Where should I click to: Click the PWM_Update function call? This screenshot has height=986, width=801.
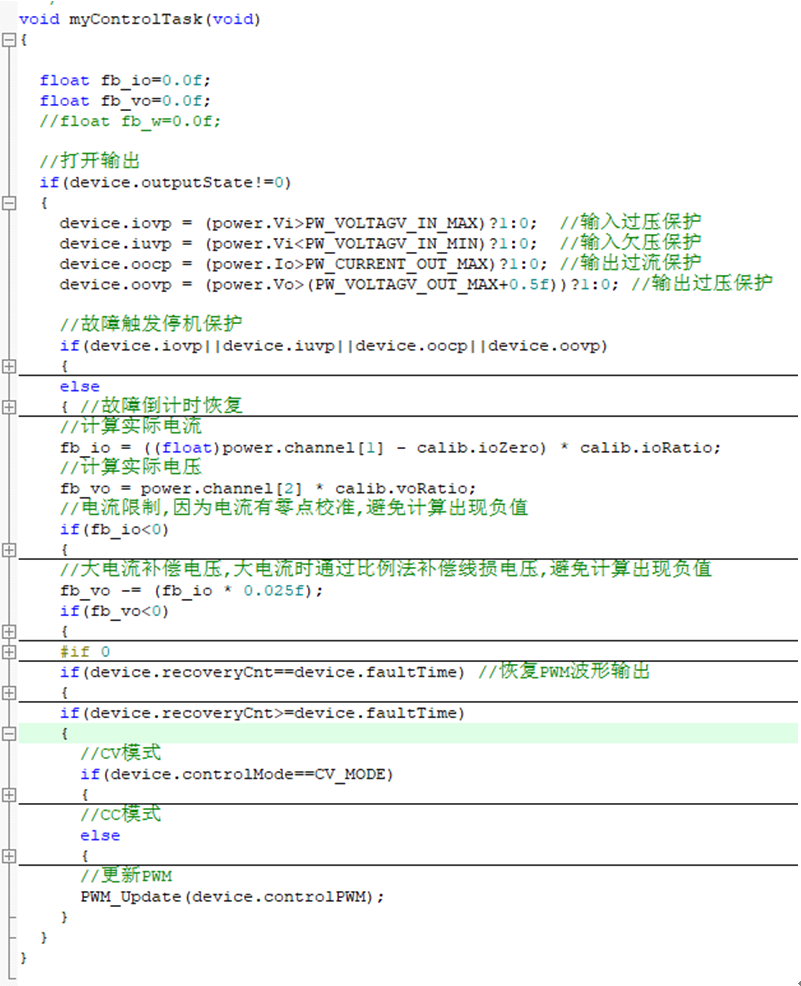pos(132,896)
